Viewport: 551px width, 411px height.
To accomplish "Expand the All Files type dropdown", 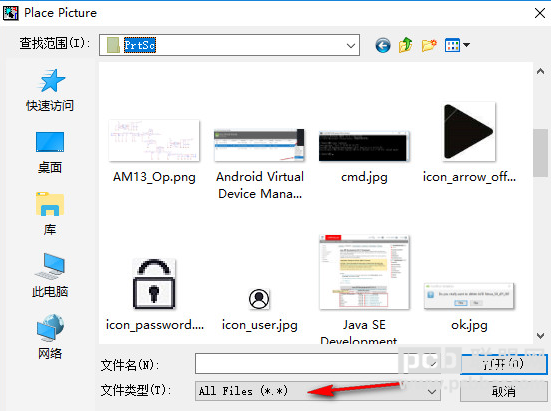I will 432,391.
